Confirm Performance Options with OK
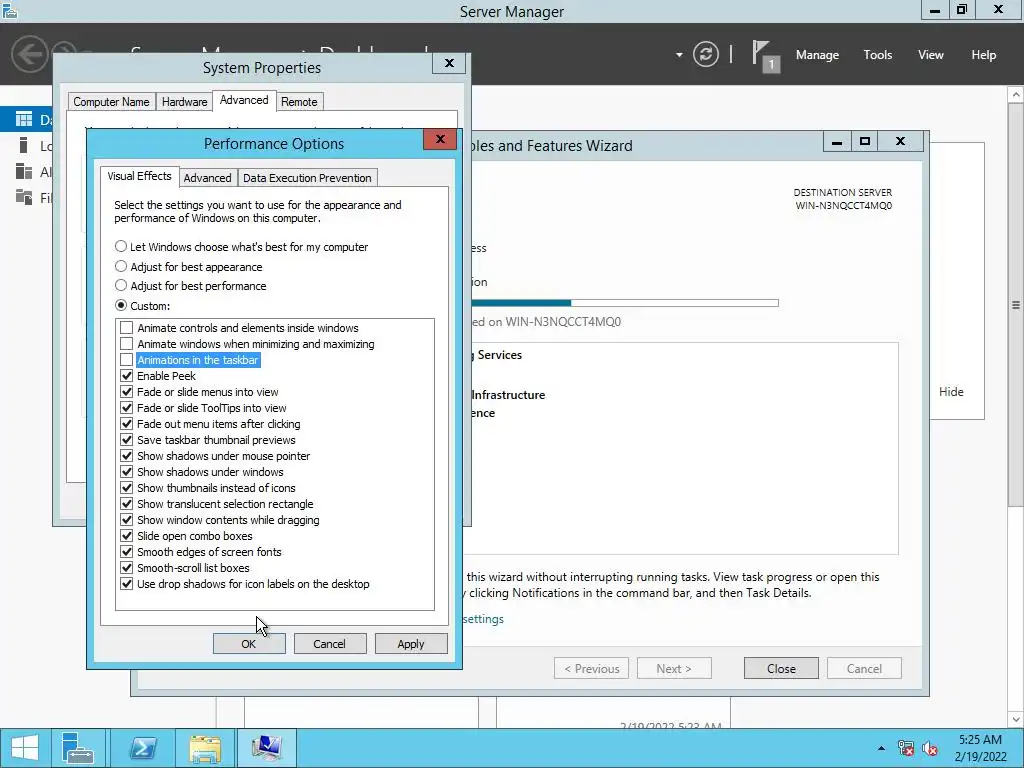 [x=249, y=644]
